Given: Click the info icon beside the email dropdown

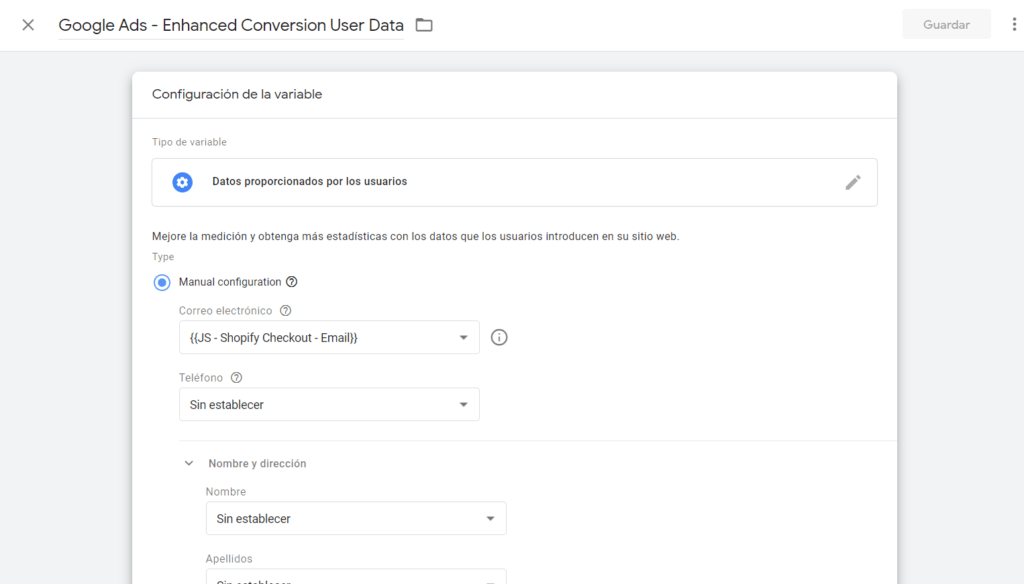Looking at the screenshot, I should [499, 337].
